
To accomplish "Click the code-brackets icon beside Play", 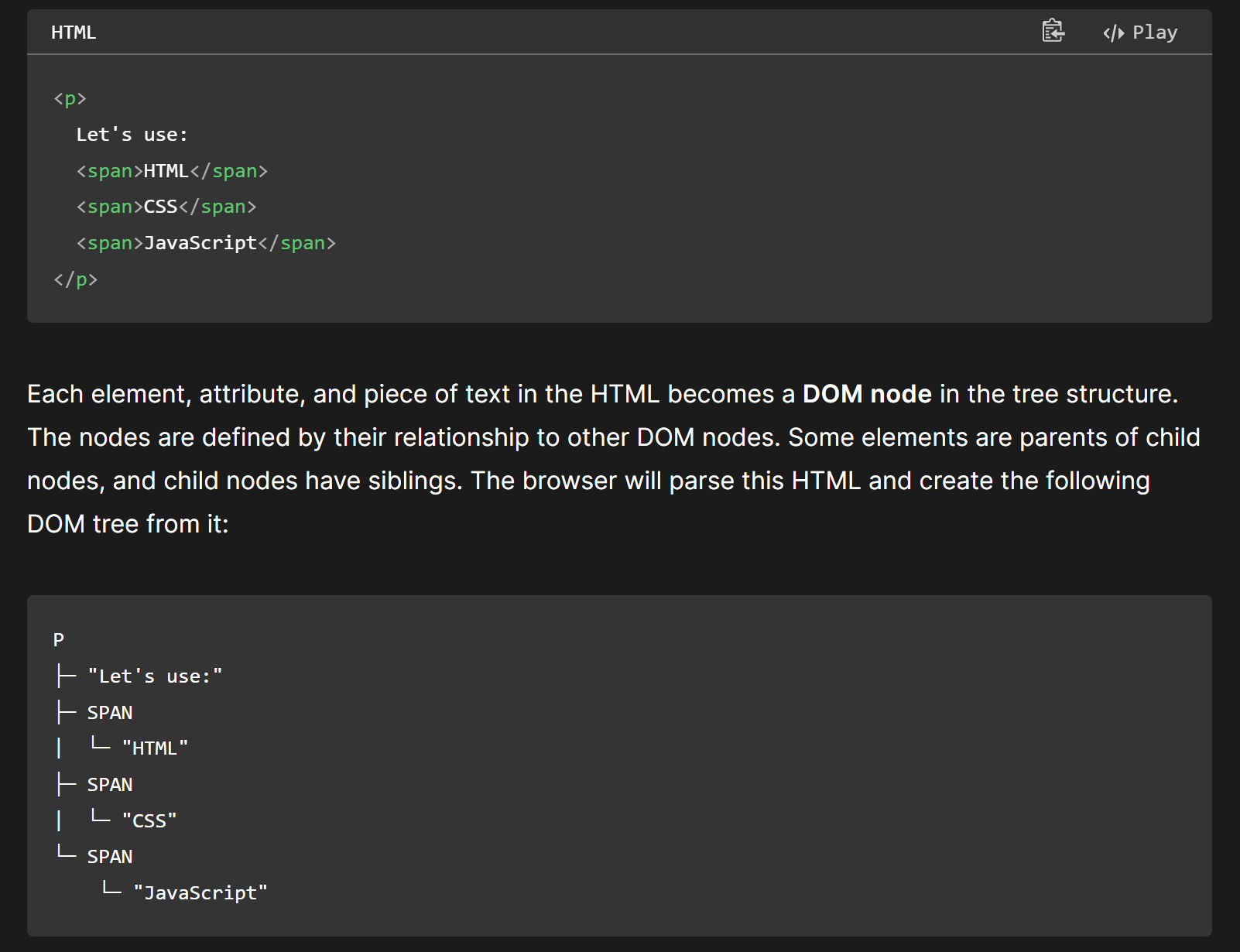I will point(1113,33).
